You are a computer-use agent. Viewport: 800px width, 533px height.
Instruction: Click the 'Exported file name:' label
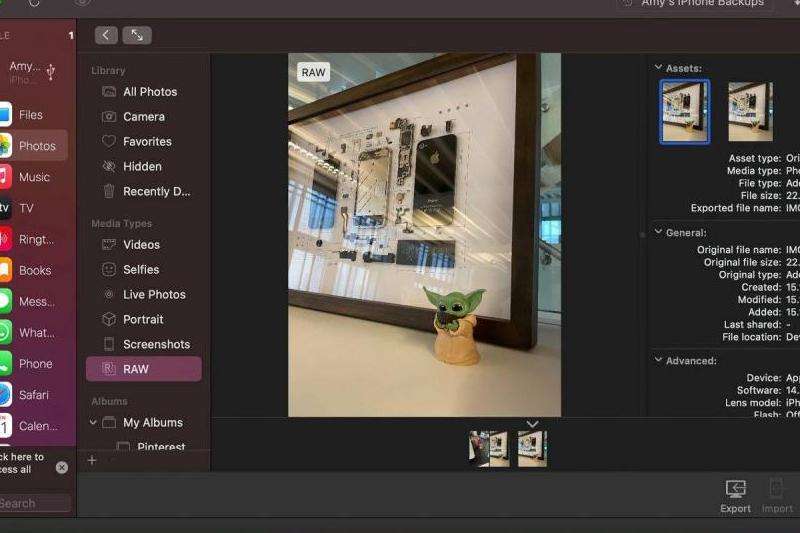coord(736,208)
